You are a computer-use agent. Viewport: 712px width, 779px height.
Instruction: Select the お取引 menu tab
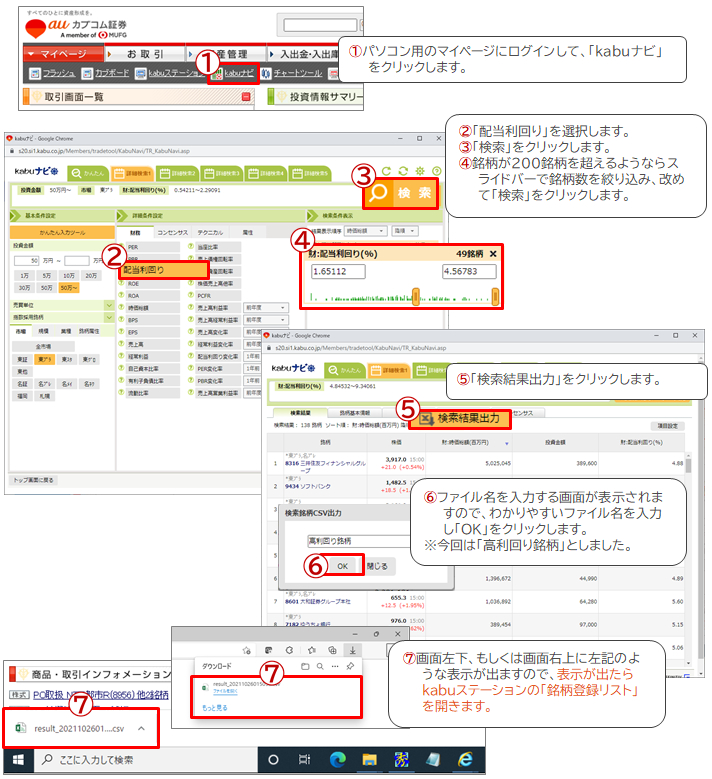[145, 54]
